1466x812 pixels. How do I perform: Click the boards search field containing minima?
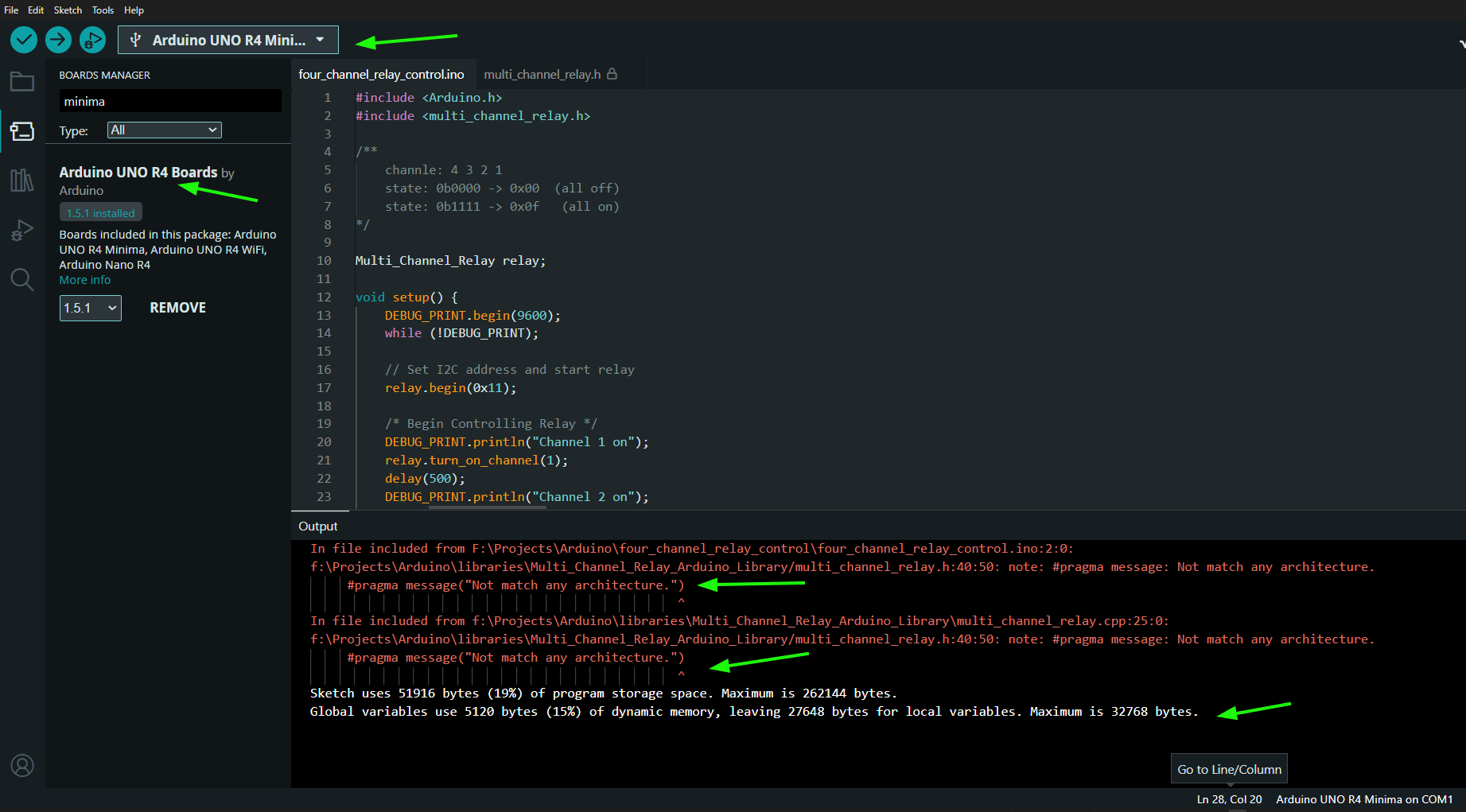pos(170,101)
